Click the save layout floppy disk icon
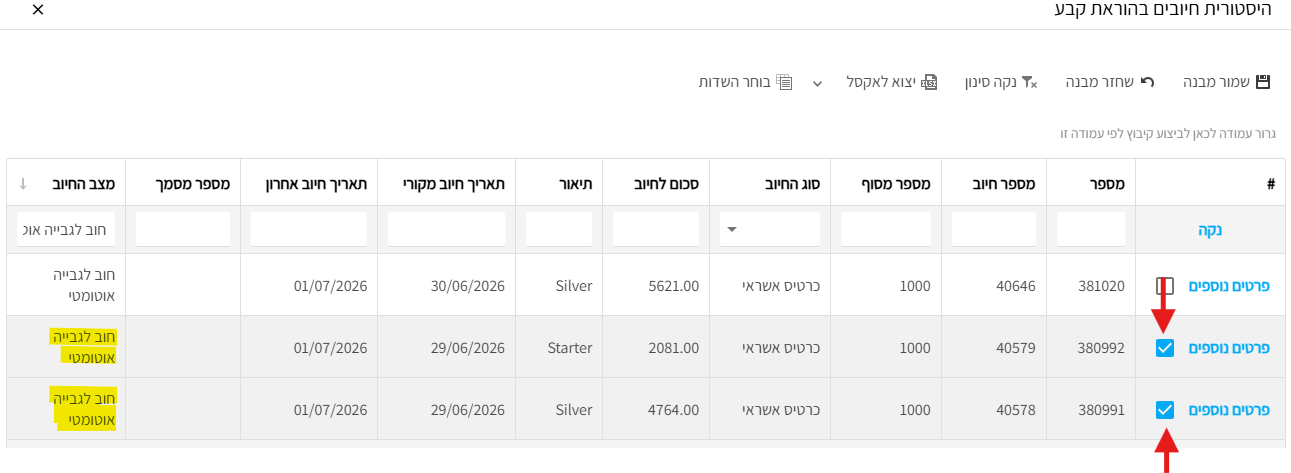Viewport: 1291px width, 473px height. [1263, 82]
